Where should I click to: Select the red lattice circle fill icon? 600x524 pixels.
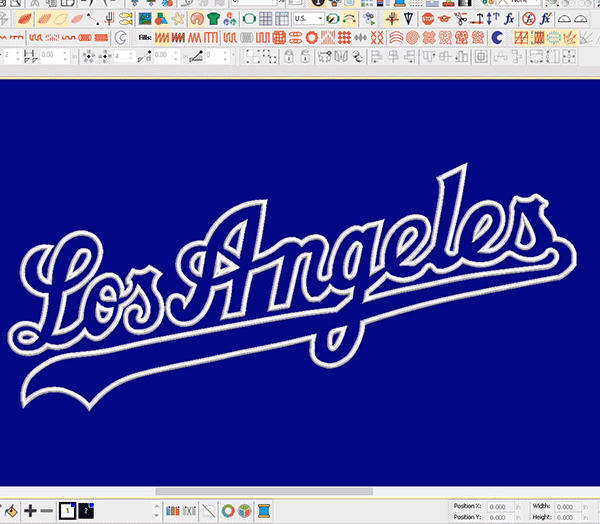(279, 38)
